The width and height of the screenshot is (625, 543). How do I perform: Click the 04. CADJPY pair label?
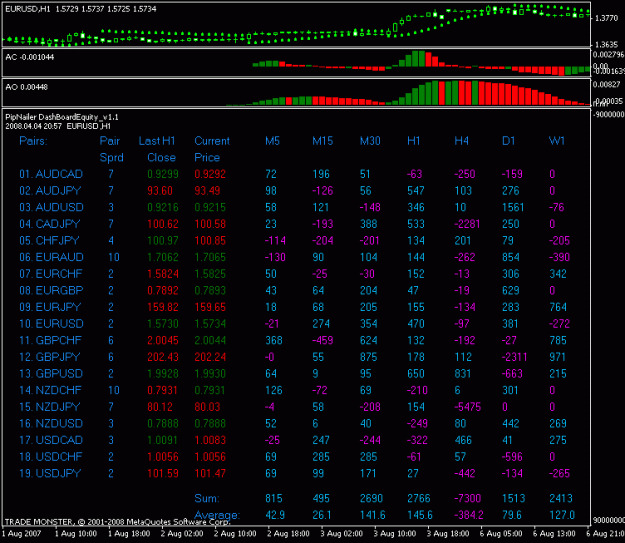[50, 224]
